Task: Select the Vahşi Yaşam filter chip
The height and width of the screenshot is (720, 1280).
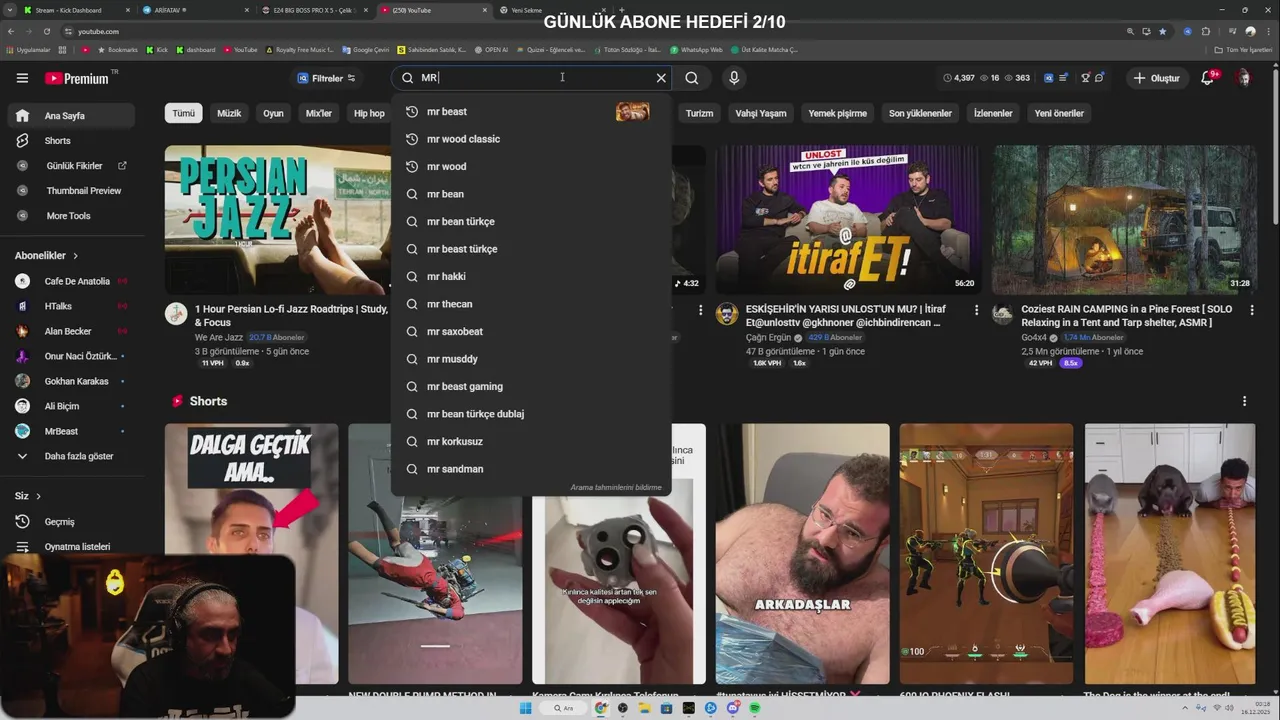Action: (761, 113)
